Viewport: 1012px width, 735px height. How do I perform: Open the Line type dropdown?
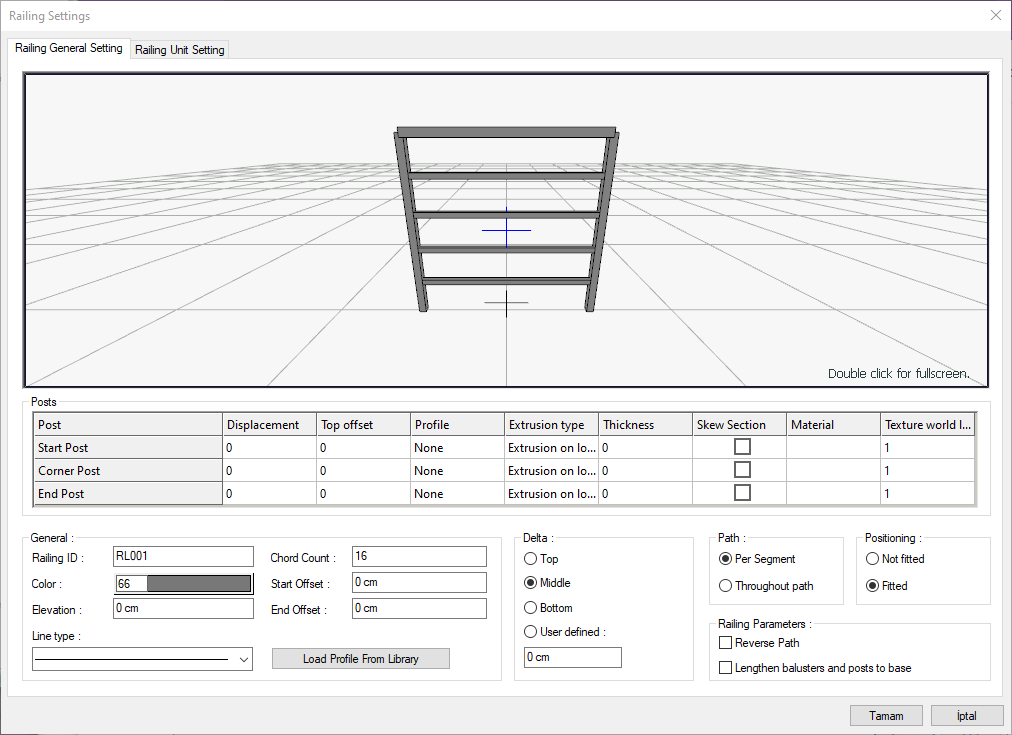point(143,660)
